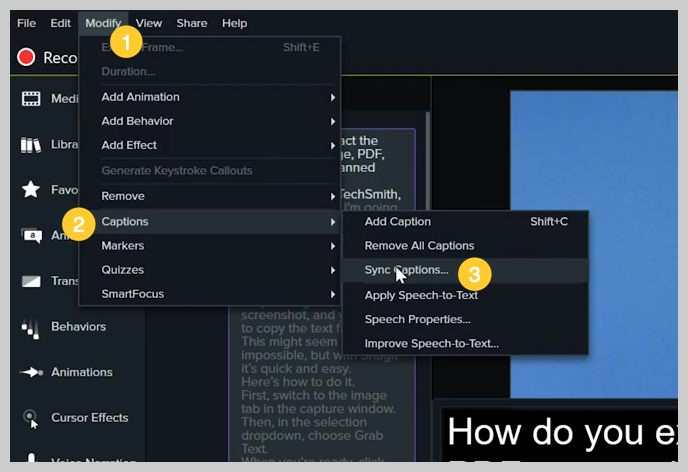This screenshot has width=688, height=472.
Task: Open the Share menu
Action: click(x=192, y=23)
